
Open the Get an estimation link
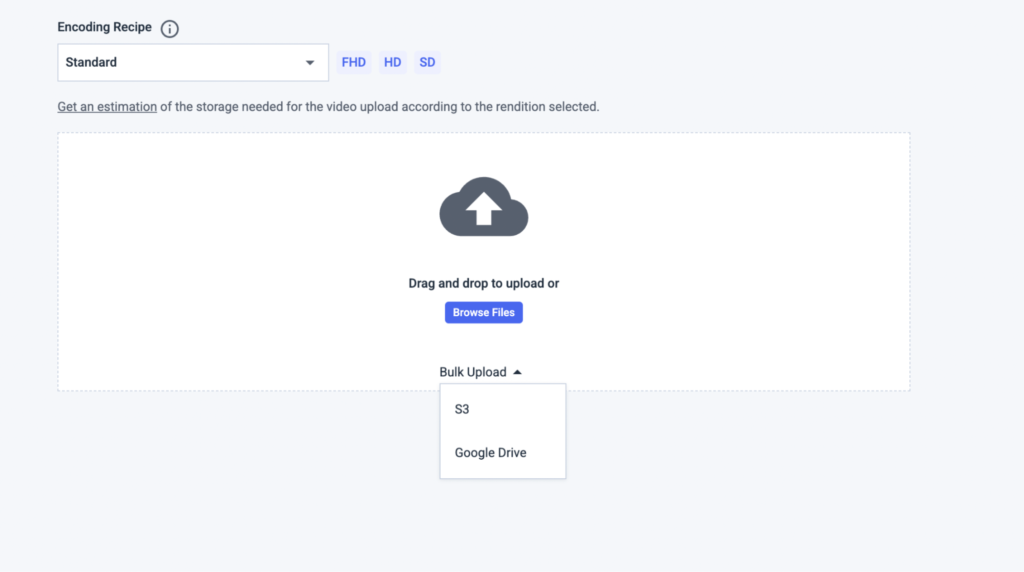(107, 106)
